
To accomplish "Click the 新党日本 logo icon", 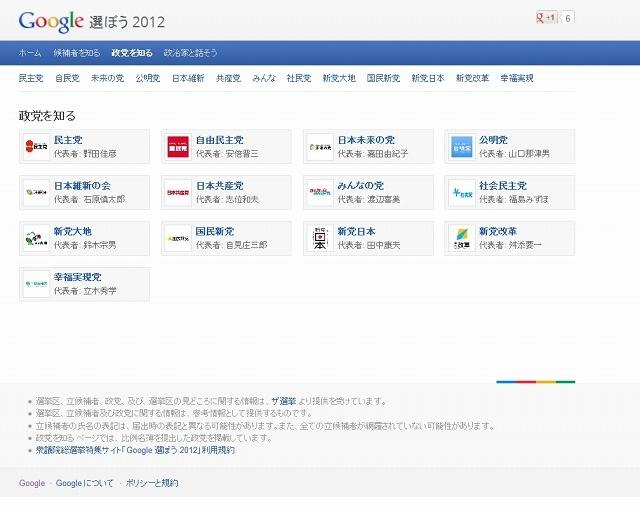I will 320,238.
